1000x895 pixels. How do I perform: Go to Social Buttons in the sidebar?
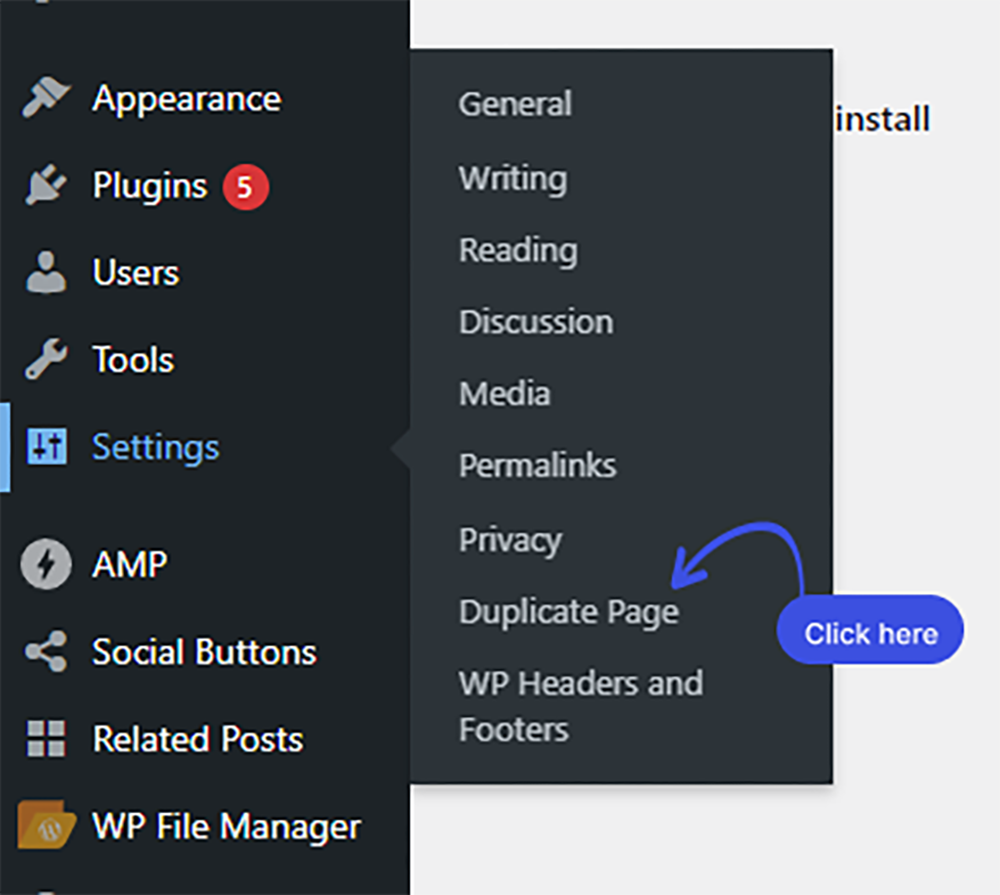coord(204,652)
